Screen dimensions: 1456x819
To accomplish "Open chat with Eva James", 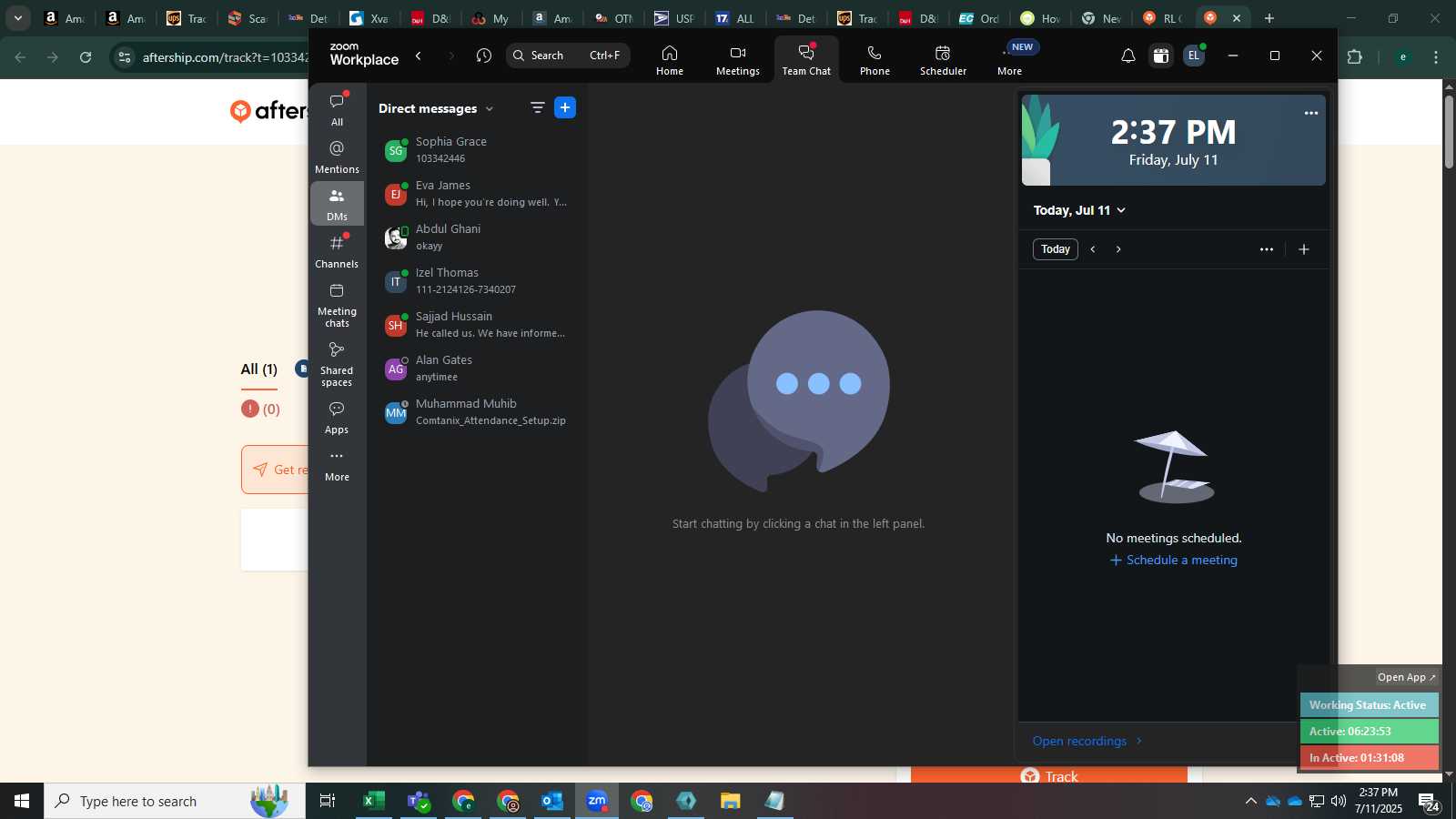I will [x=477, y=193].
